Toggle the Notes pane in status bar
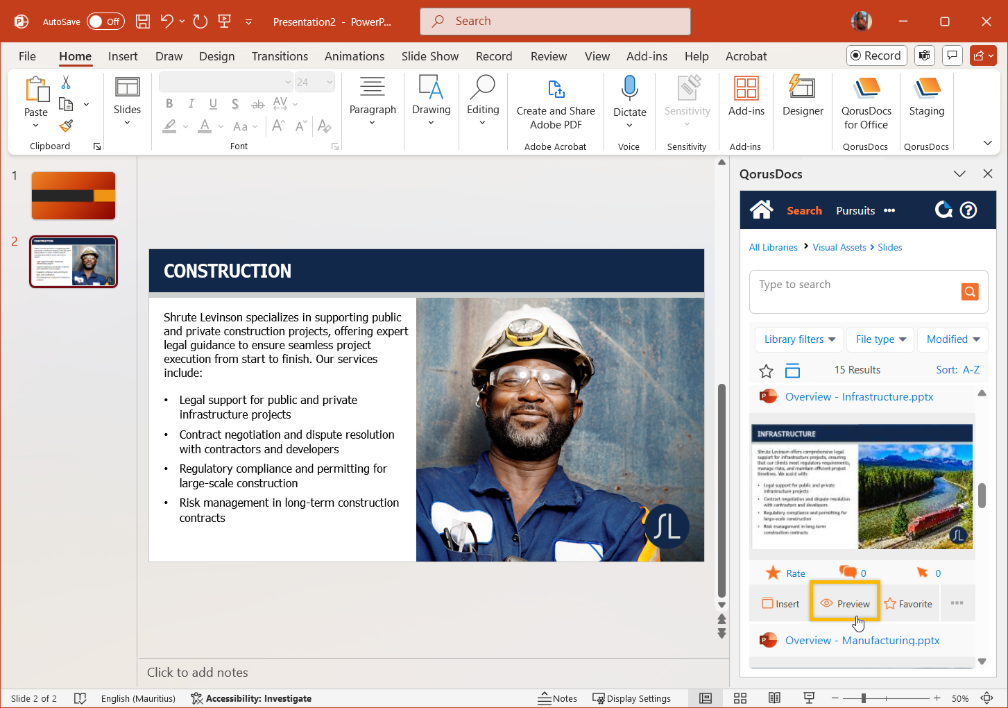The image size is (1008, 708). tap(557, 698)
